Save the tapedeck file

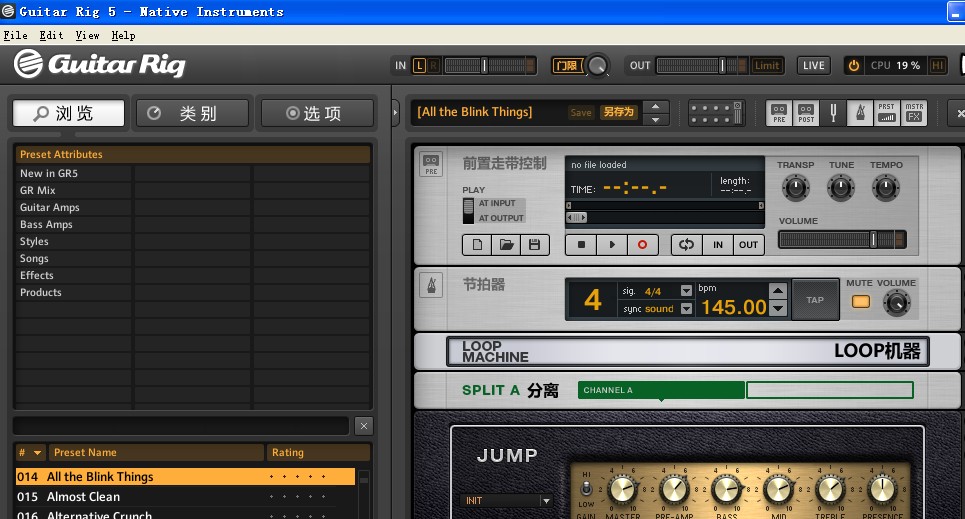534,245
